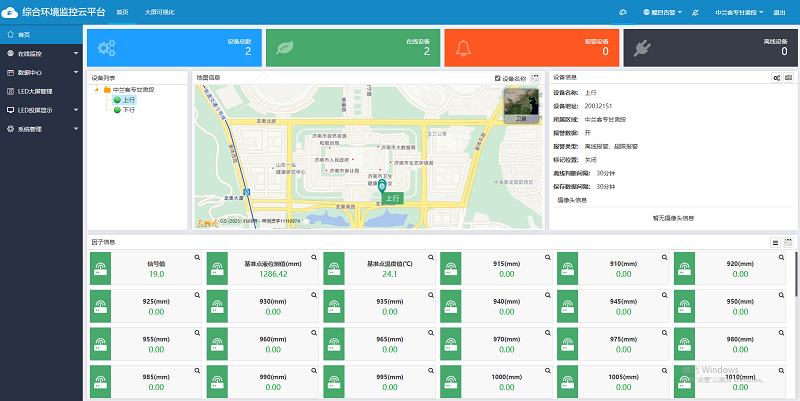This screenshot has width=800, height=401.
Task: Open device settings gear in 设备信息 panel
Action: (x=777, y=77)
